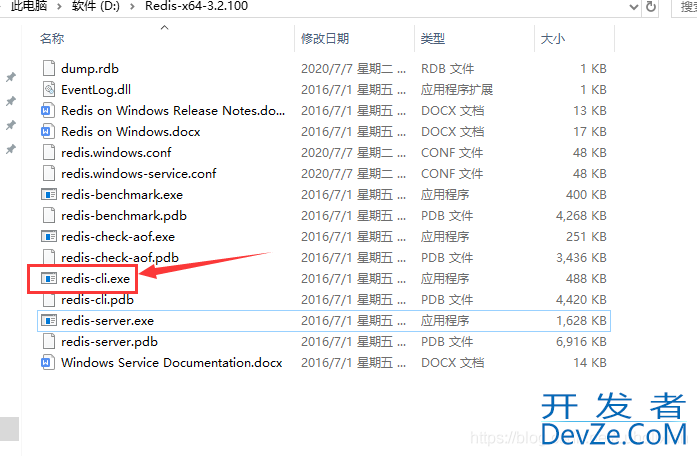Click the redis-server.pdb file icon
Viewport: 697px width, 456px height.
tap(48, 341)
